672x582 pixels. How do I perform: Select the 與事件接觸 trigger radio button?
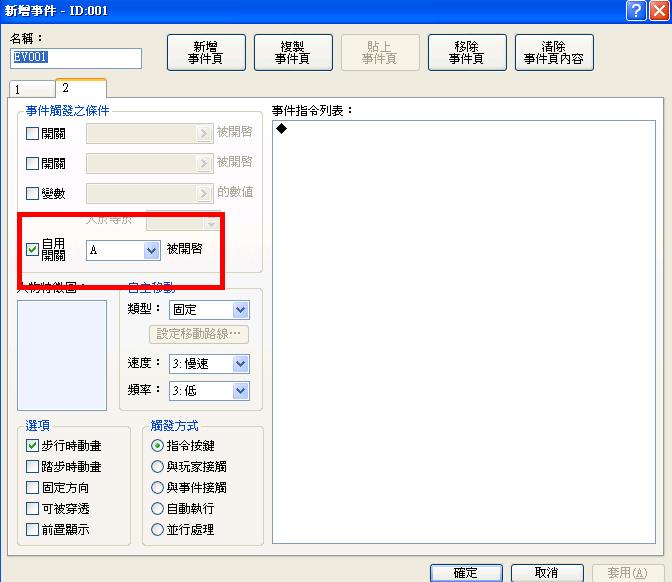157,487
